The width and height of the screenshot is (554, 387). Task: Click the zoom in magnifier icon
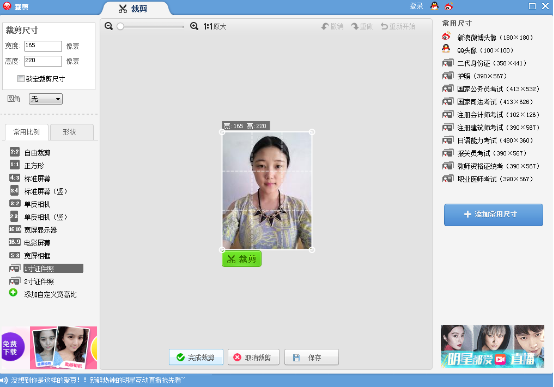tap(194, 26)
